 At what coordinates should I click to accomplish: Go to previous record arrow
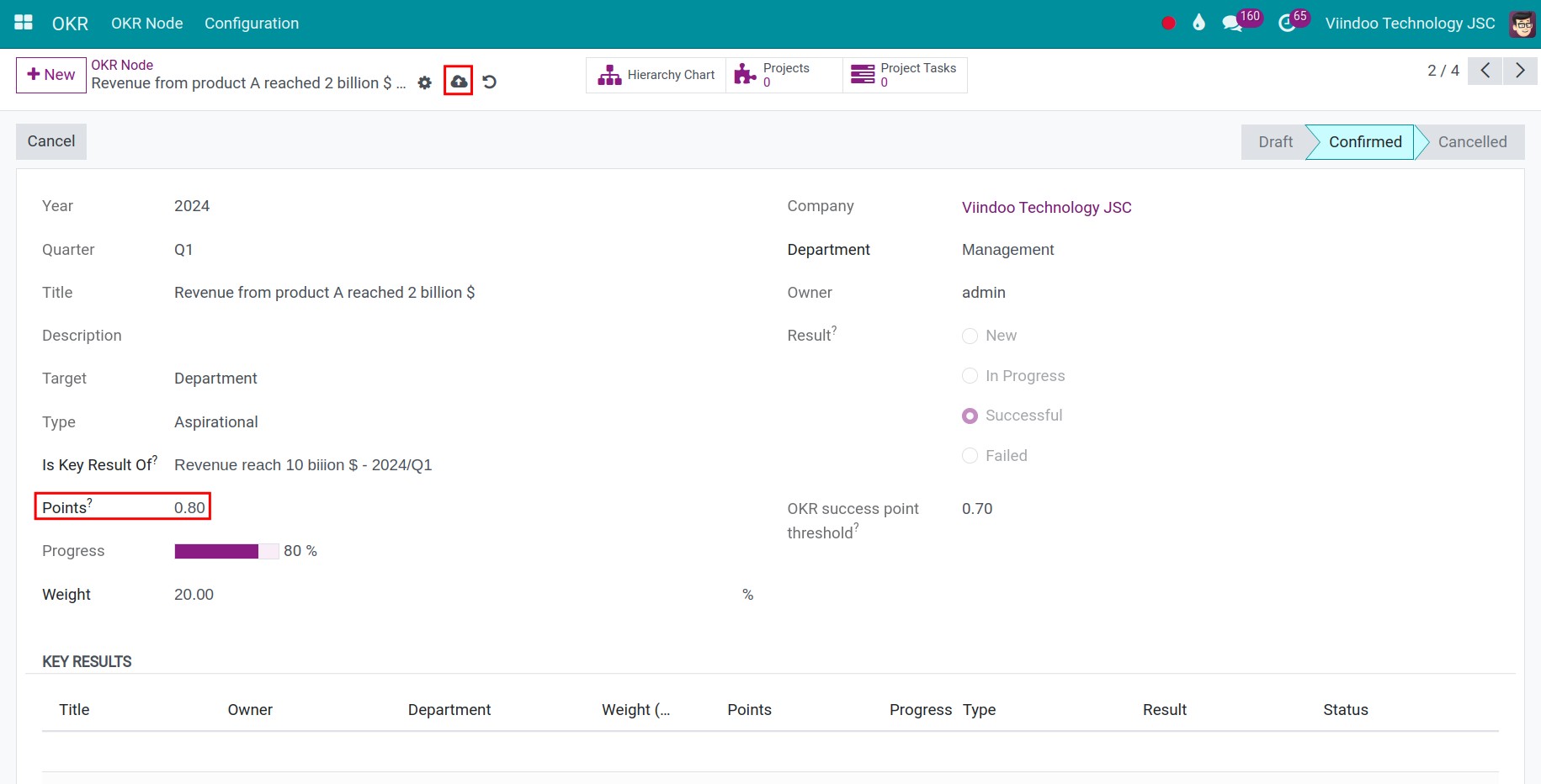(x=1485, y=71)
